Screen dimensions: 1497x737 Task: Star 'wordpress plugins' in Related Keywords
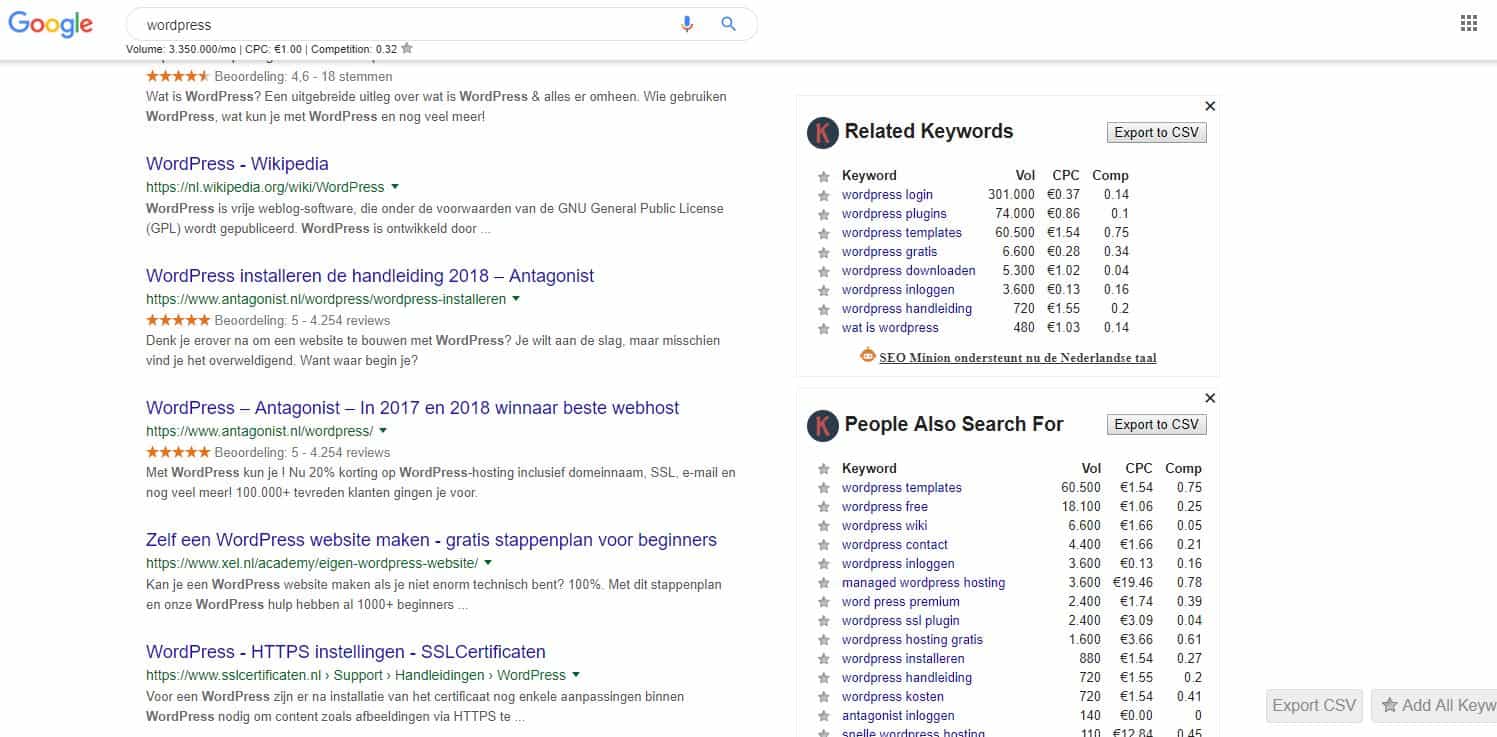[823, 214]
